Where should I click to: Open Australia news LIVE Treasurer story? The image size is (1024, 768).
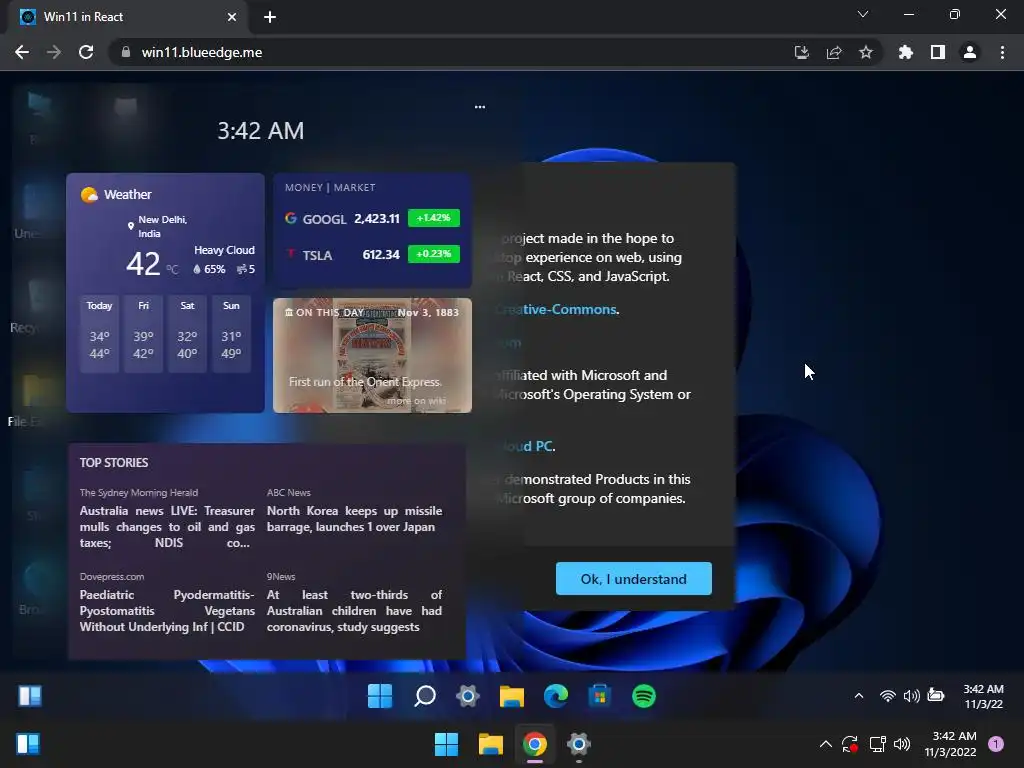coord(167,527)
